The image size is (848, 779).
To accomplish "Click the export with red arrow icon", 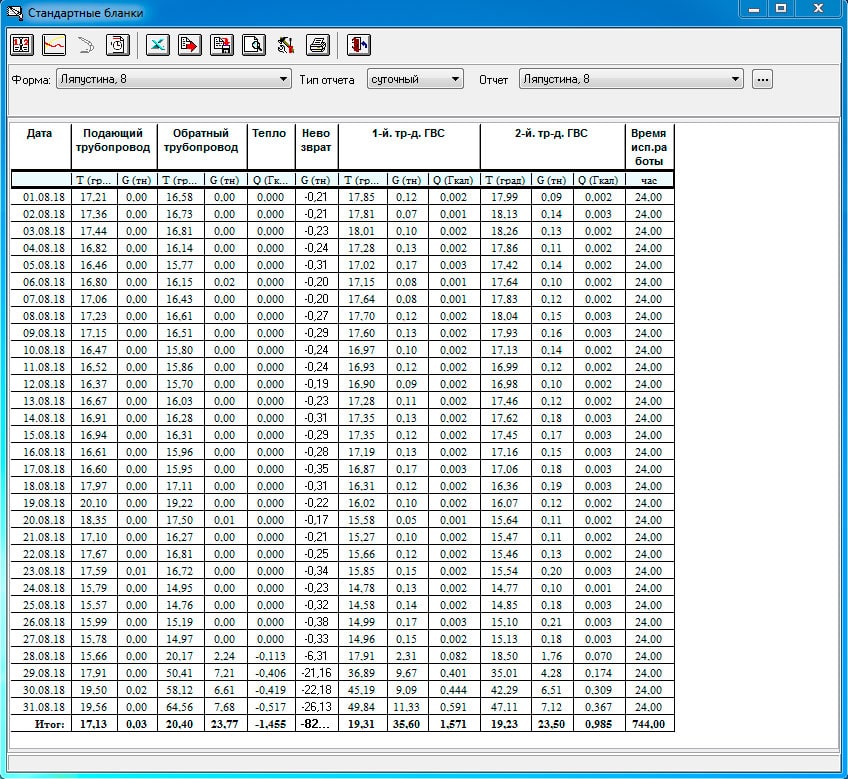I will point(190,44).
